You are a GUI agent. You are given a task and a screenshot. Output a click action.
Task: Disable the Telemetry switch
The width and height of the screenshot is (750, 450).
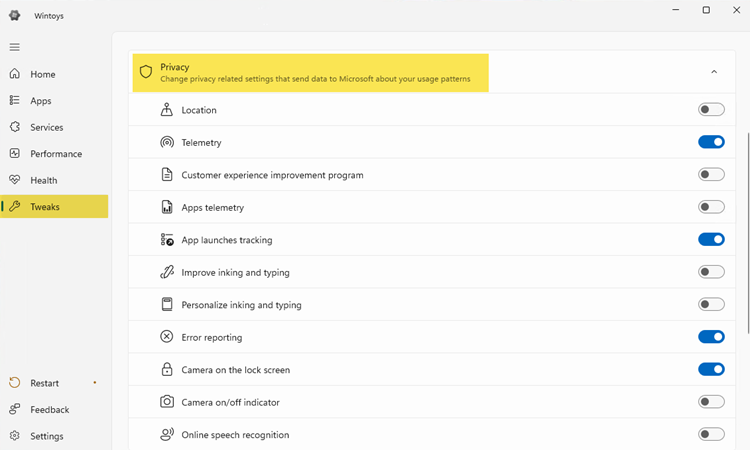[x=711, y=142]
